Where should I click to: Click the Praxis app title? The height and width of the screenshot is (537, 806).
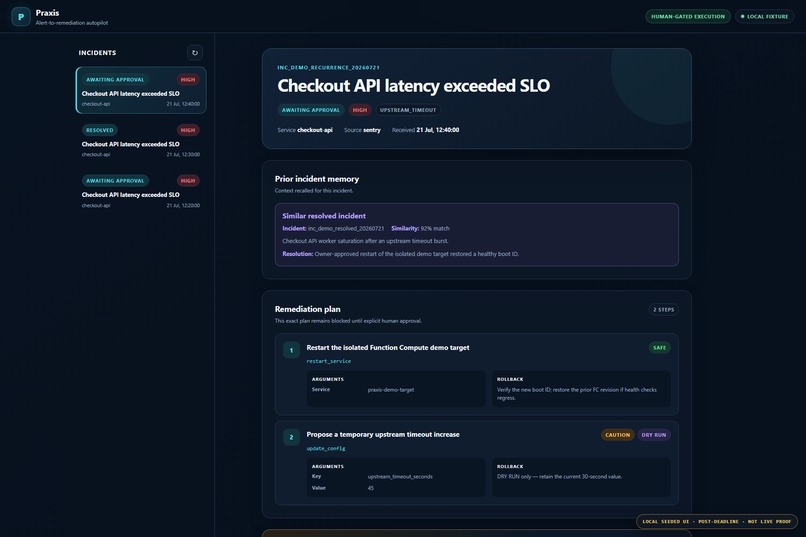tap(47, 13)
